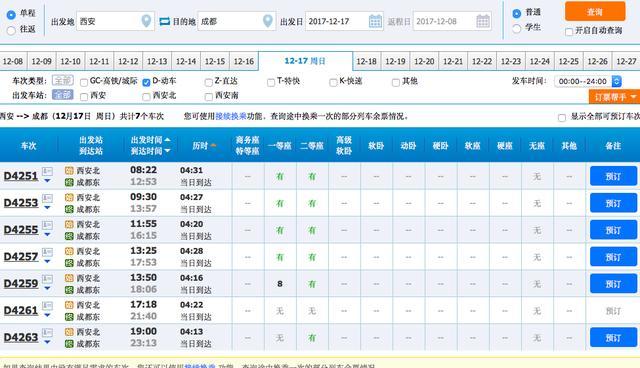This screenshot has width=640, height=368.
Task: Book train D4255 with 预订
Action: click(x=613, y=230)
